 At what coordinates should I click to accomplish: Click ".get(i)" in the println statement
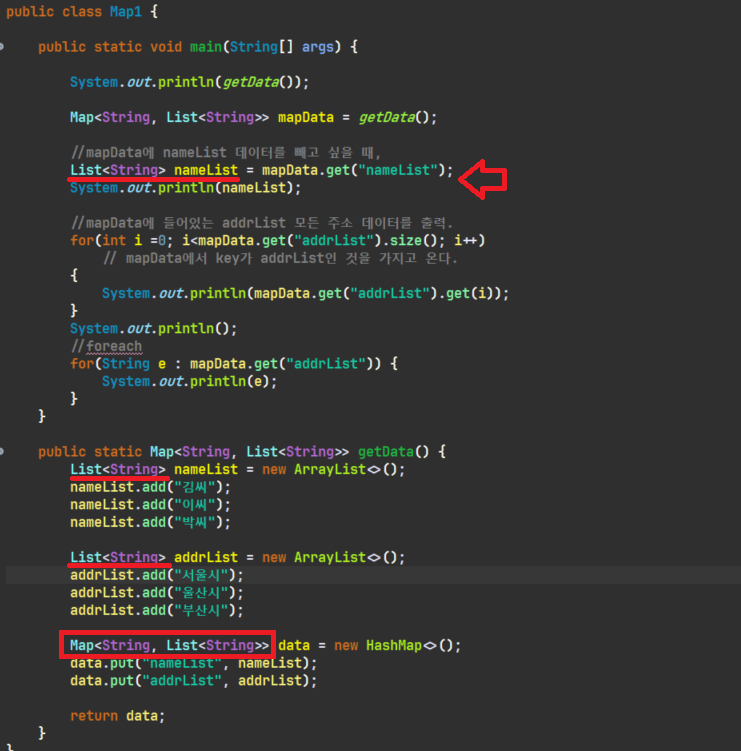(469, 293)
